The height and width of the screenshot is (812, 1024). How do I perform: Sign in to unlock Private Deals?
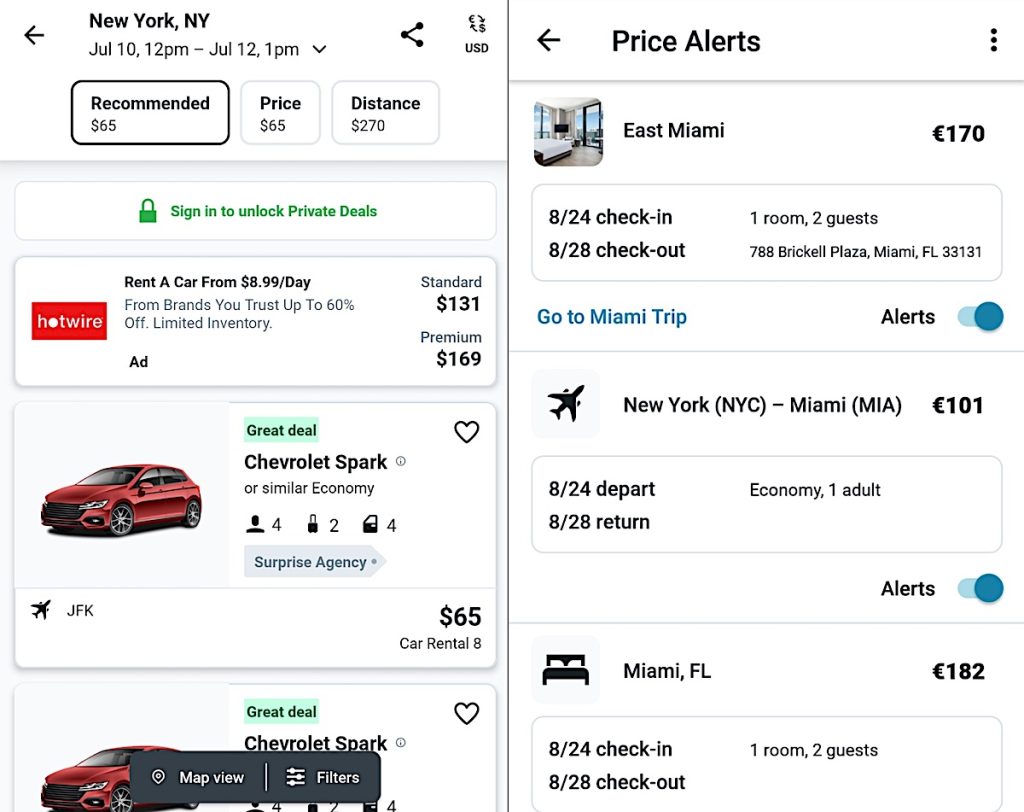click(254, 211)
